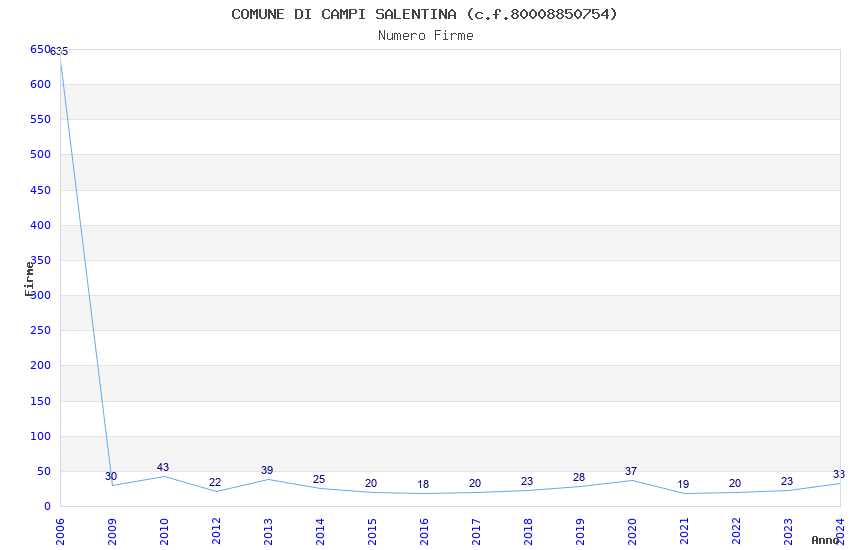Click the data label 20 above 2017
This screenshot has height=550, width=850.
tap(475, 483)
